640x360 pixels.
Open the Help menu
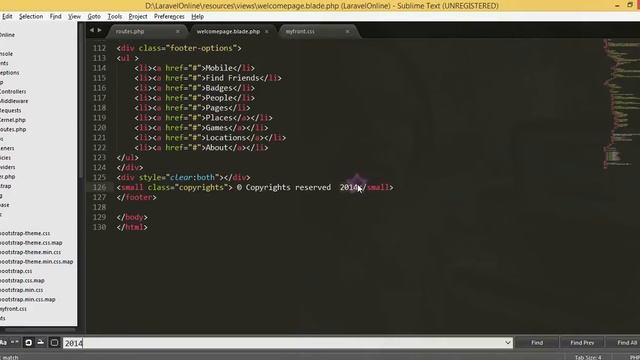[198, 16]
